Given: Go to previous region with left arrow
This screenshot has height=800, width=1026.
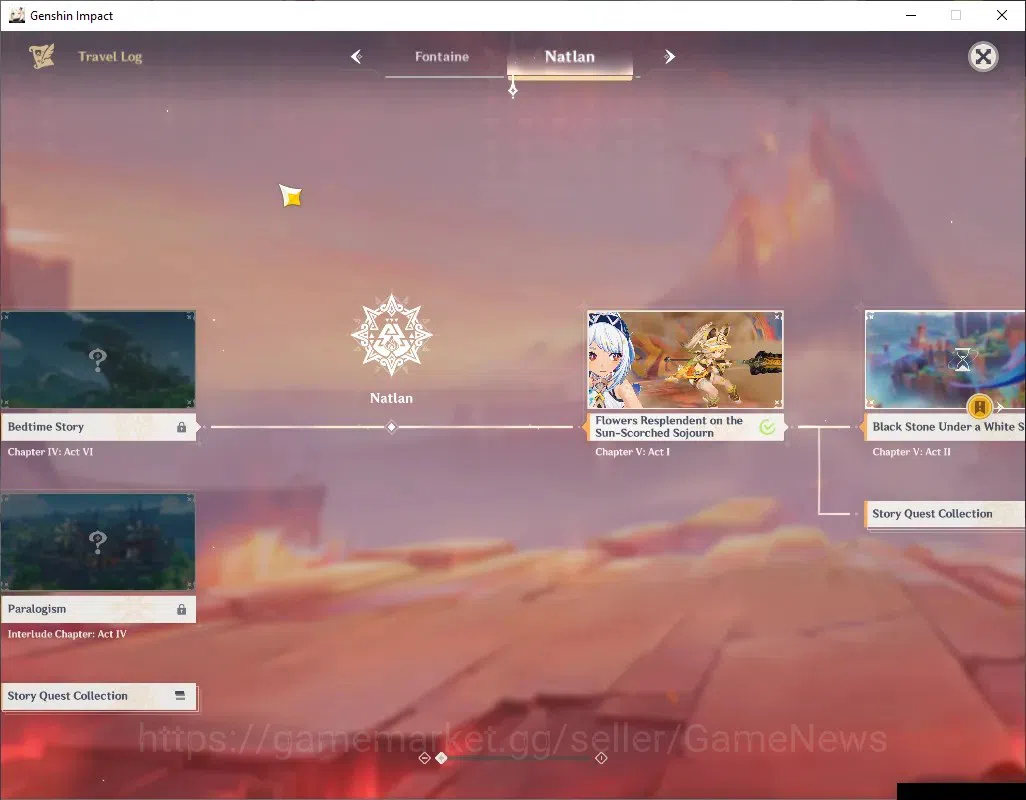Looking at the screenshot, I should [357, 57].
